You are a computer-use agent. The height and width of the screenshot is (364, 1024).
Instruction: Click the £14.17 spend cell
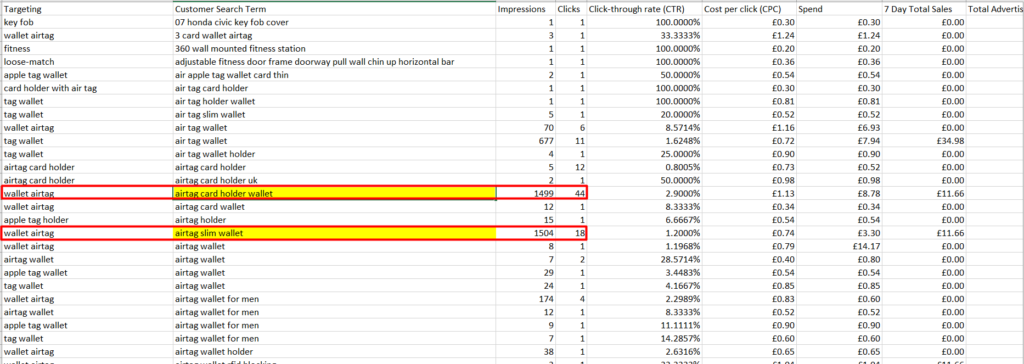[x=839, y=246]
